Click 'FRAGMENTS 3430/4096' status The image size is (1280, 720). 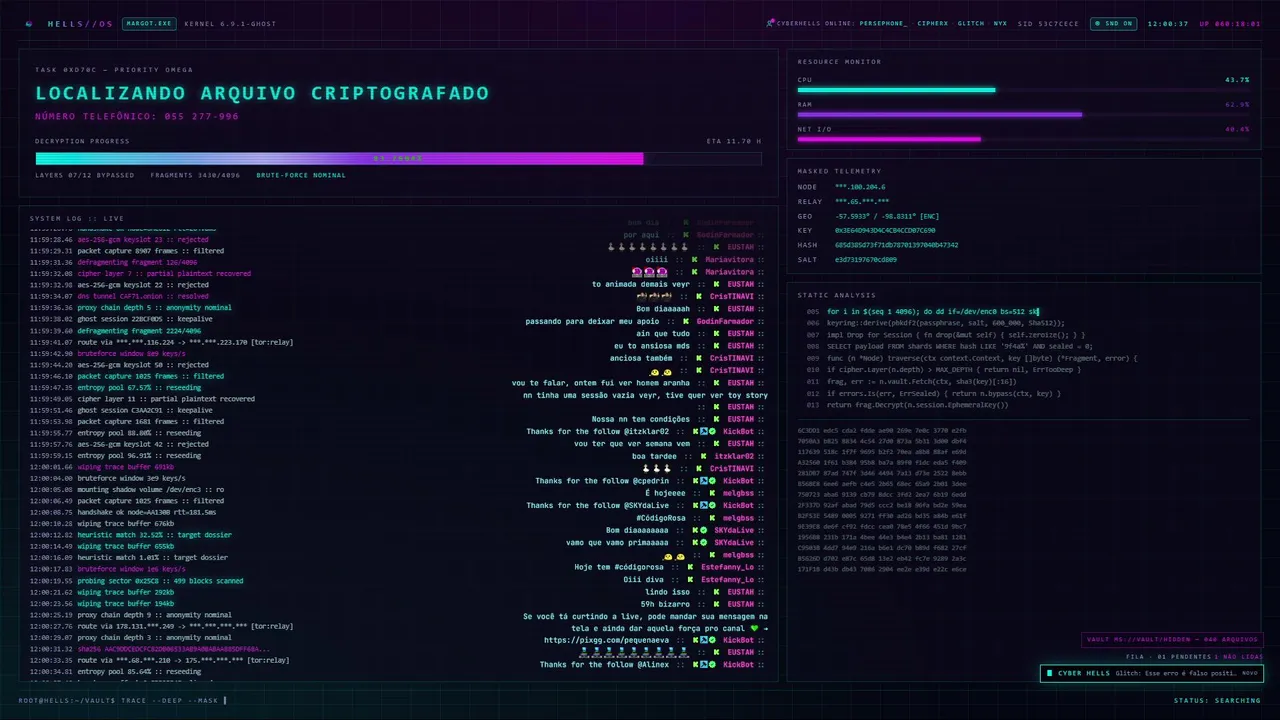195,175
